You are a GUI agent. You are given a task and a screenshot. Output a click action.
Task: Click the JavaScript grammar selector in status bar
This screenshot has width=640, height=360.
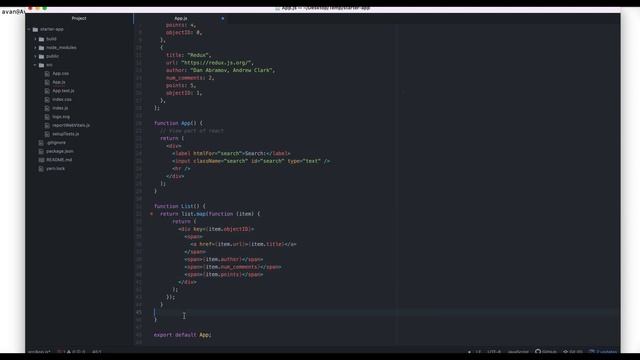click(518, 351)
